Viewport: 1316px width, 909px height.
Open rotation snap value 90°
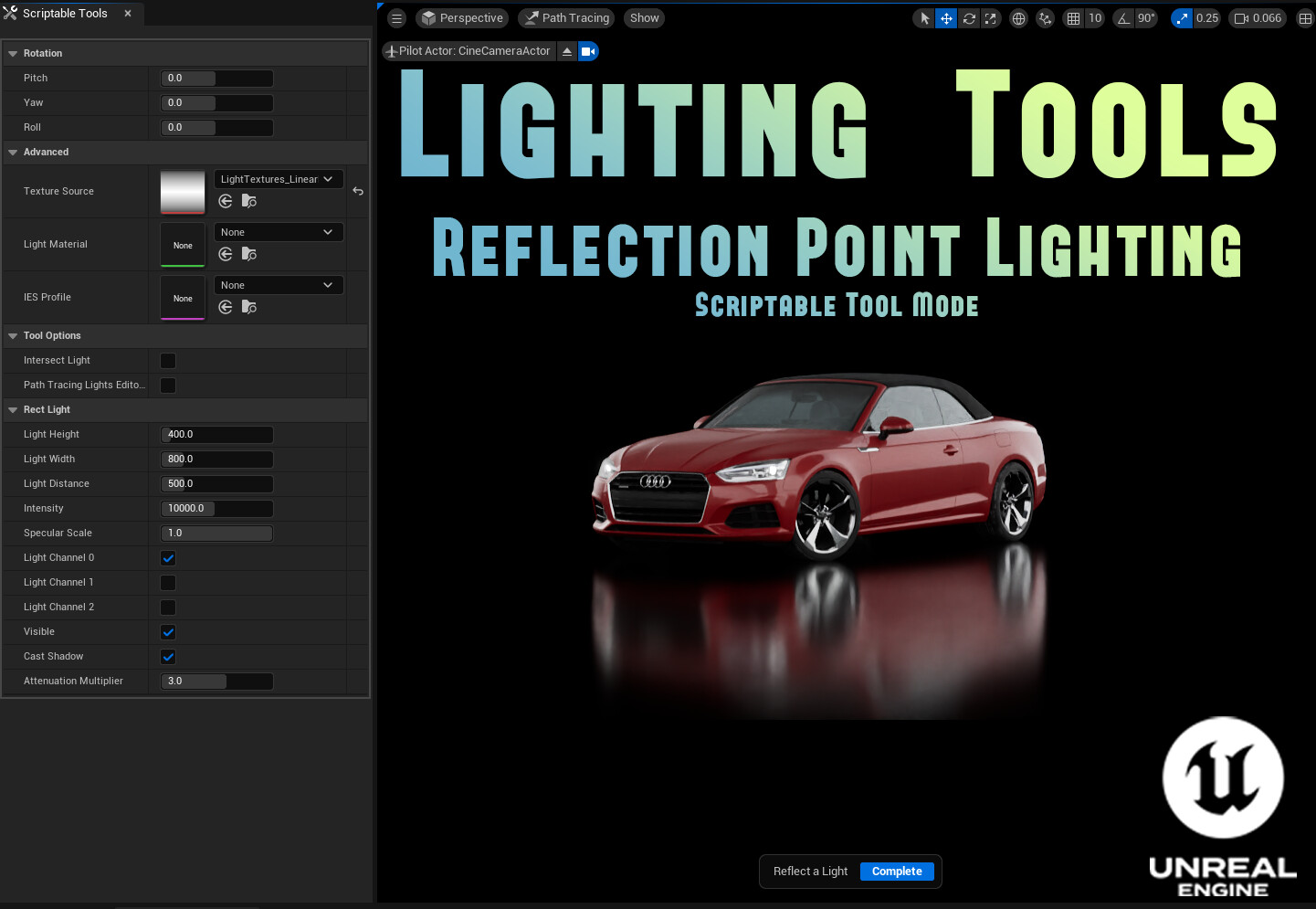point(1146,18)
